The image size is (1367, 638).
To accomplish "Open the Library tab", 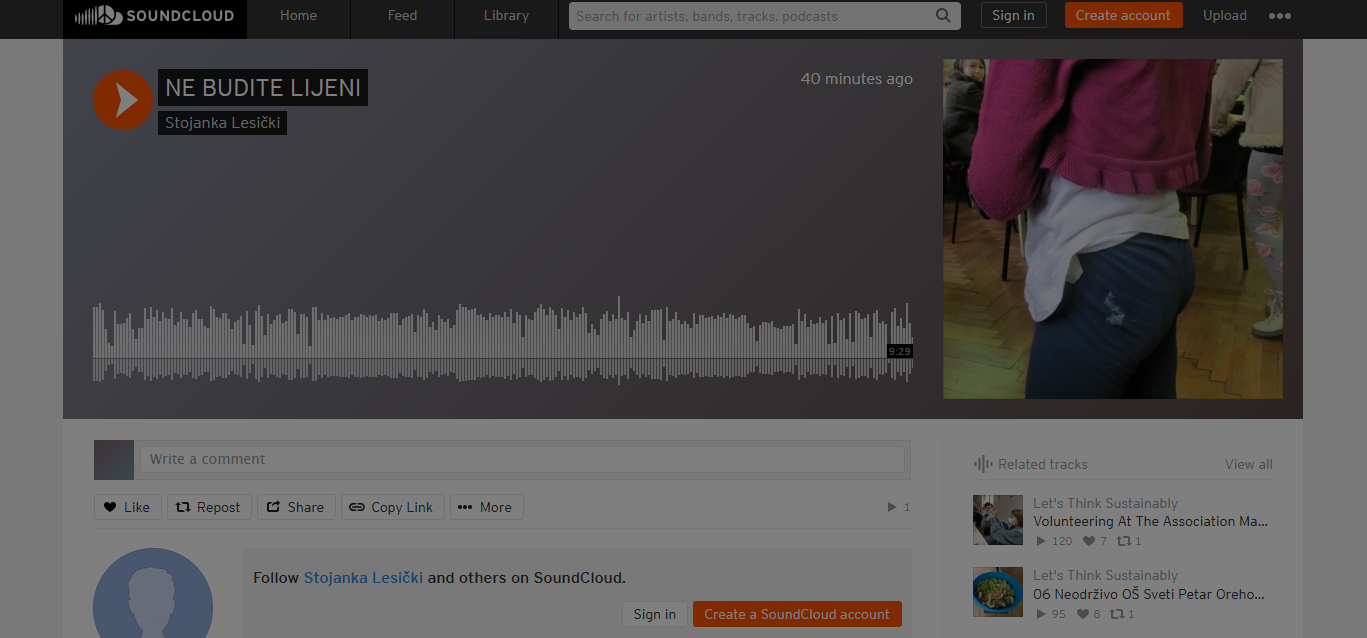I will tap(506, 16).
